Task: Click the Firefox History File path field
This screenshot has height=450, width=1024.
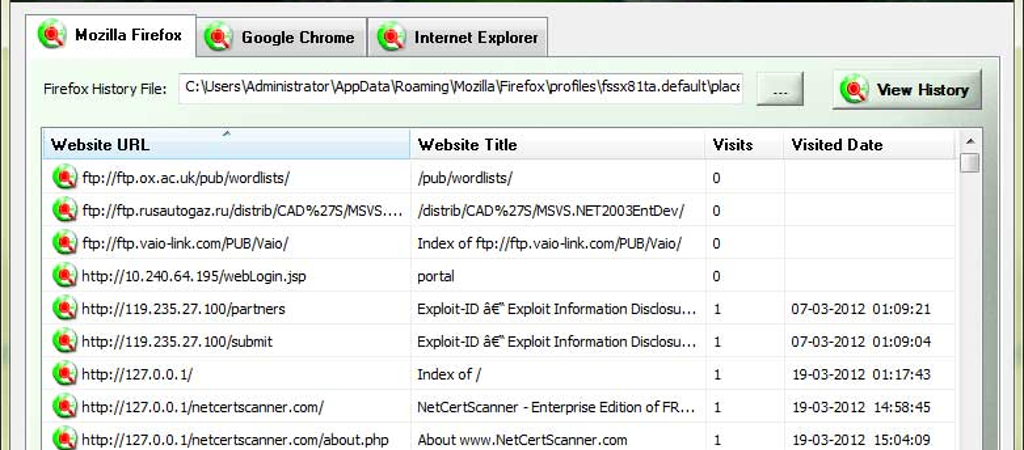Action: coord(460,88)
